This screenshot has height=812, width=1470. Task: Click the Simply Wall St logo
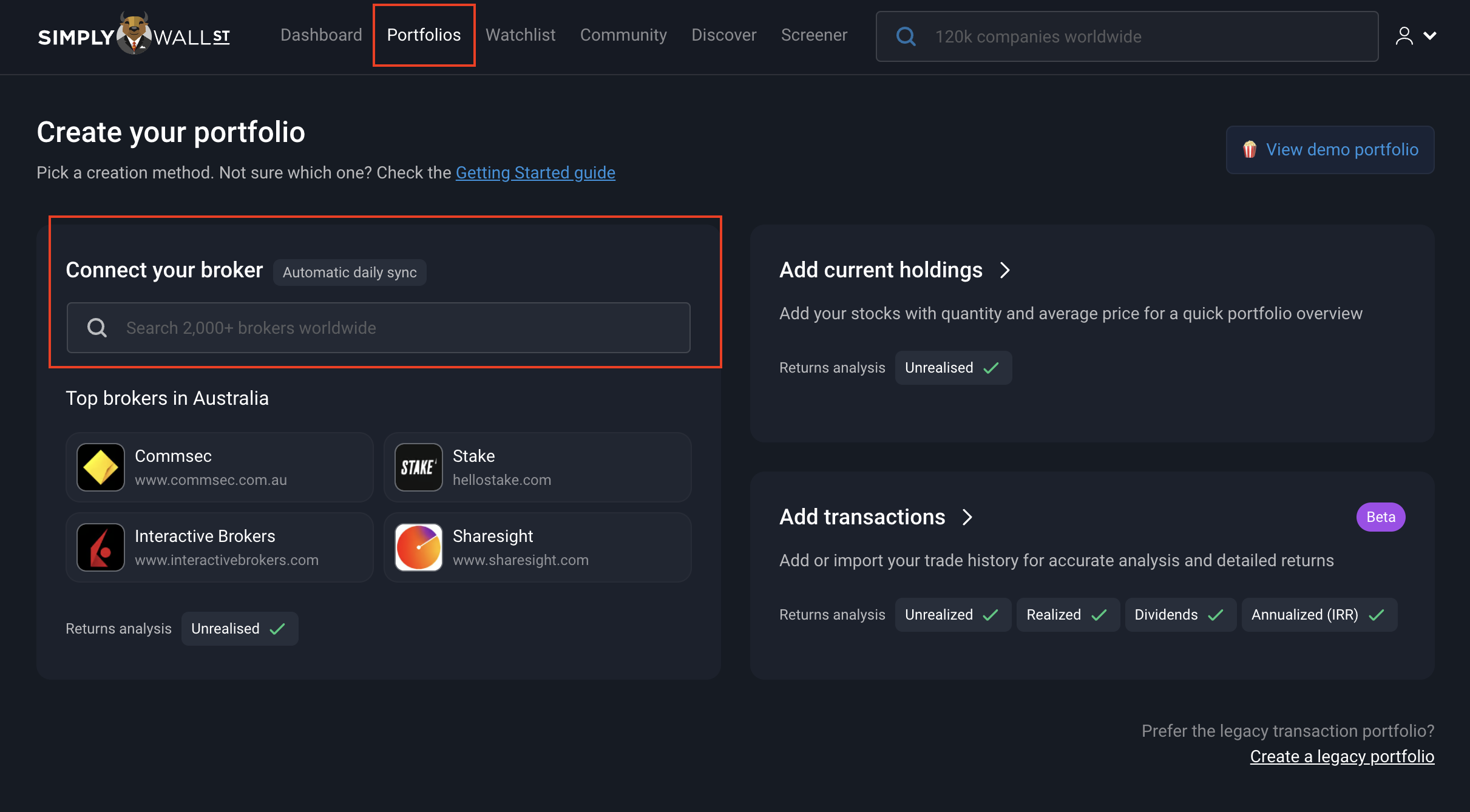click(x=134, y=35)
